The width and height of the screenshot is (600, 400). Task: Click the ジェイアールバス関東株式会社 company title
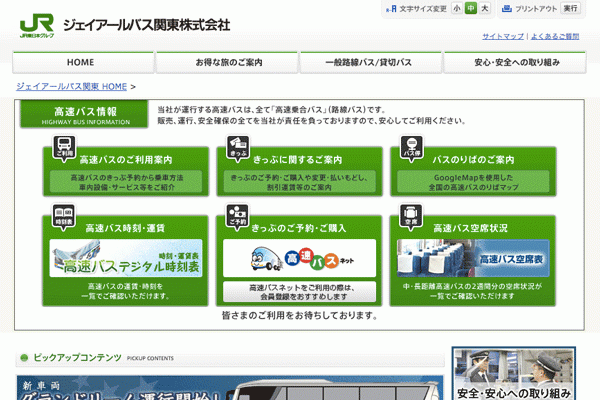coord(147,25)
